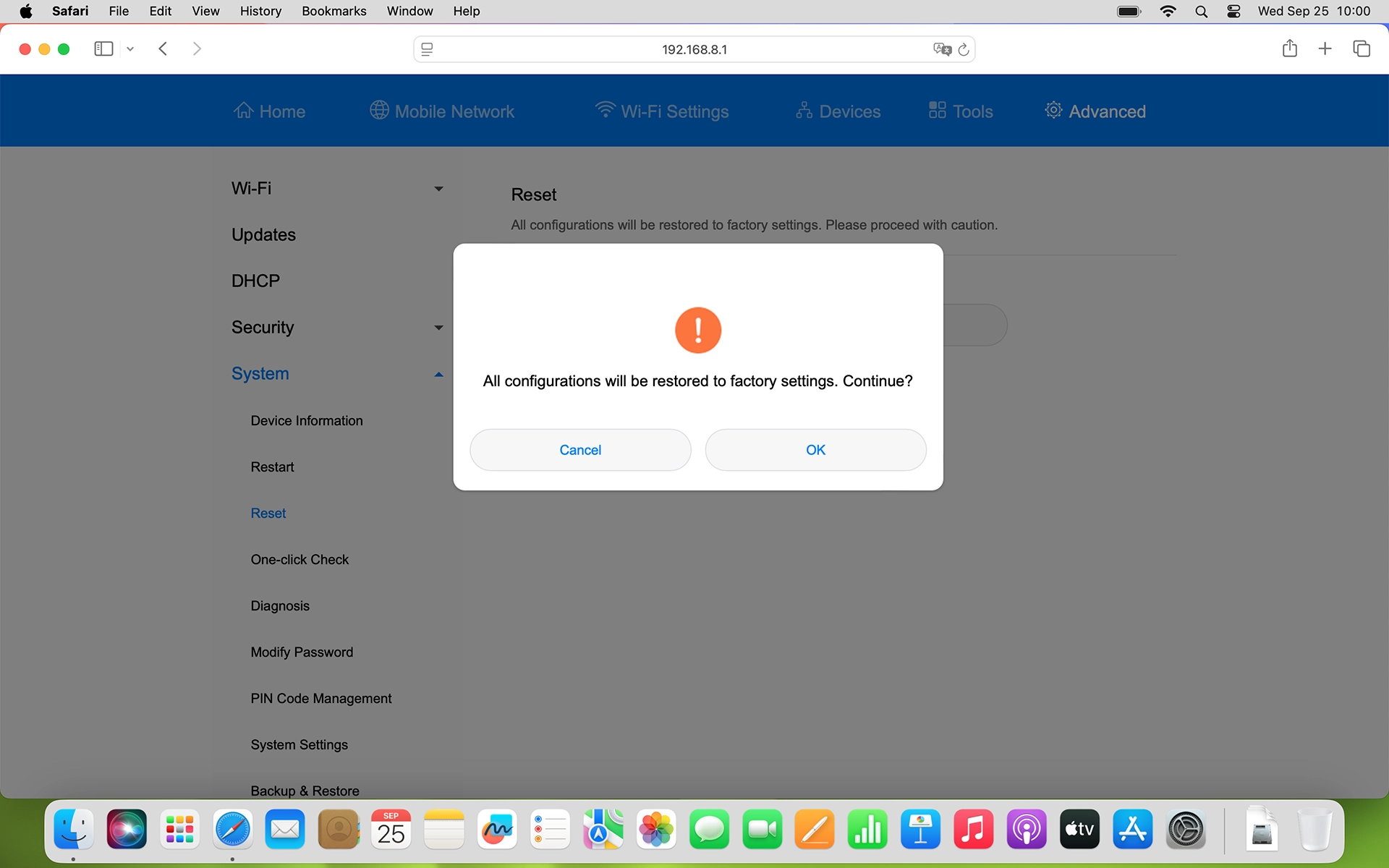1389x868 pixels.
Task: Click the translate icon in the address bar
Action: pos(941,49)
